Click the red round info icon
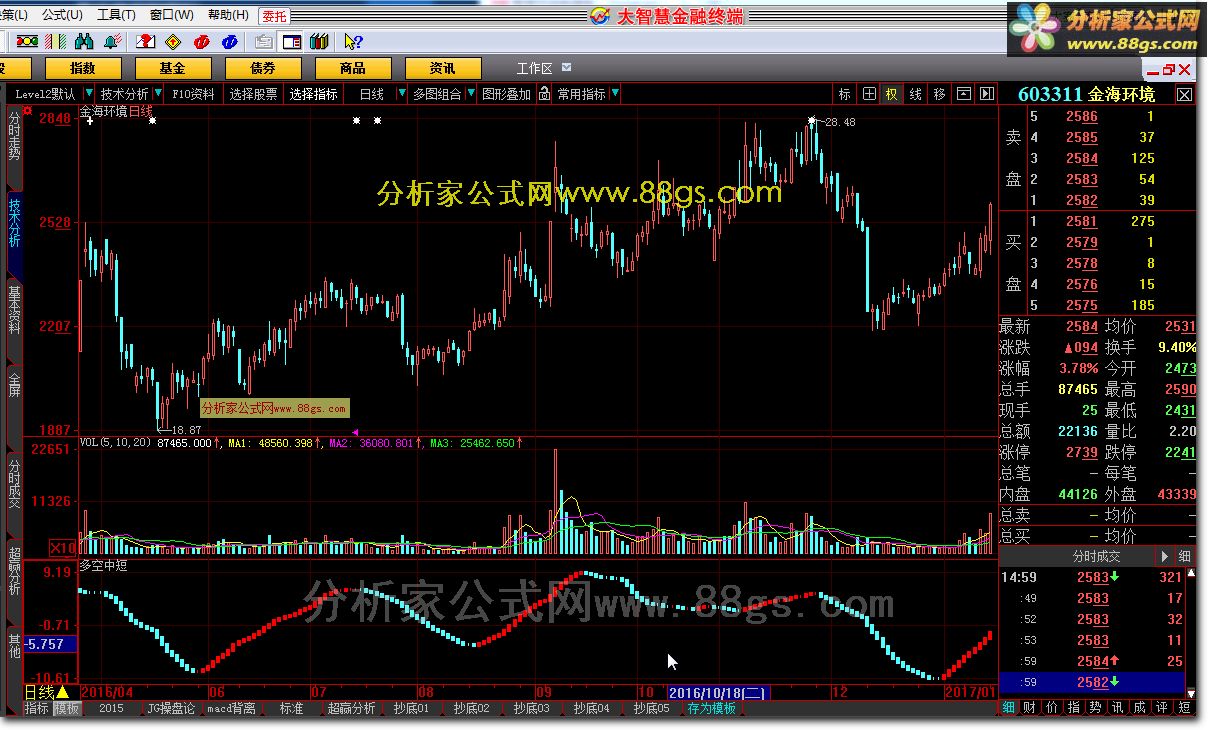Screen dimensions: 1209x730 click(x=201, y=41)
